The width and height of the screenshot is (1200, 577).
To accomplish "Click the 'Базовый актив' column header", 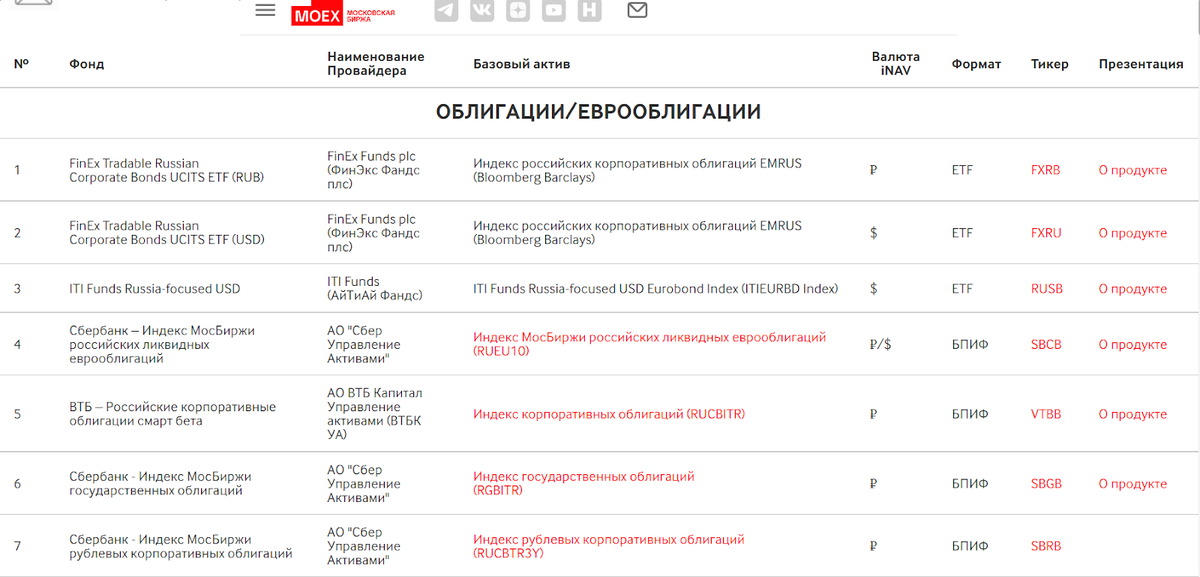I will (522, 64).
